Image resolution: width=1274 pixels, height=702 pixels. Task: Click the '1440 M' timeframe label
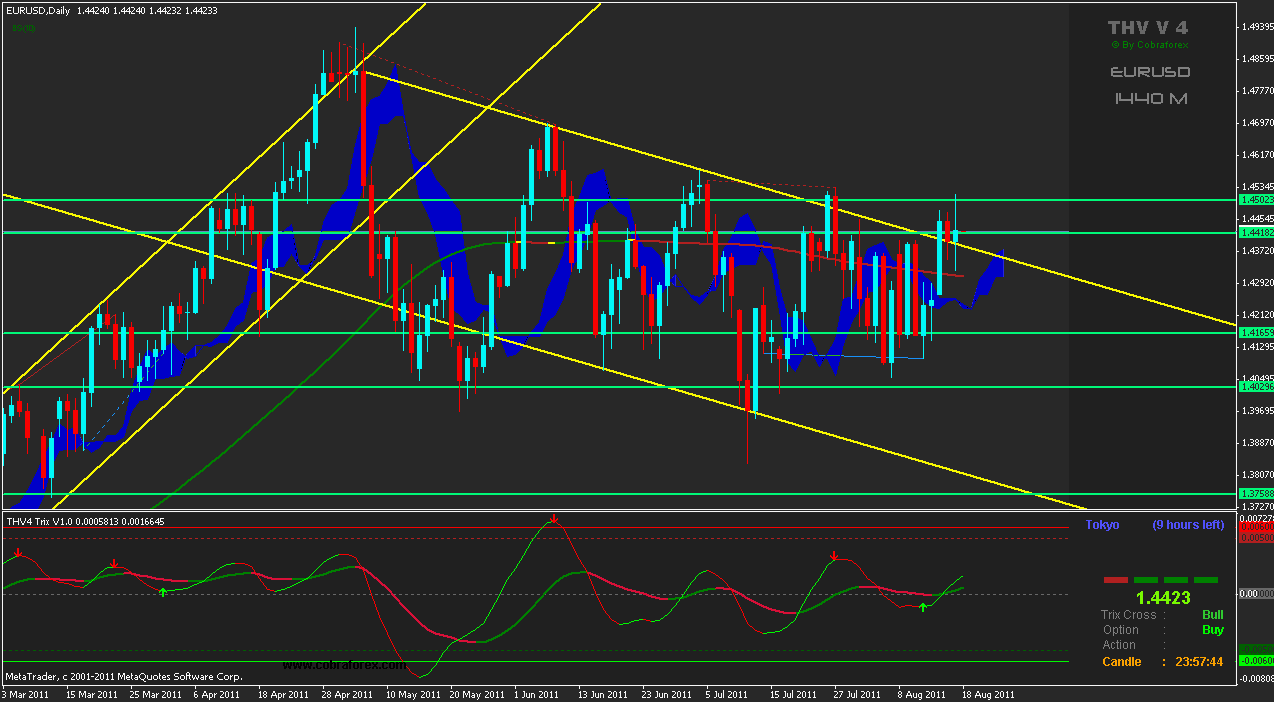pyautogui.click(x=1150, y=98)
